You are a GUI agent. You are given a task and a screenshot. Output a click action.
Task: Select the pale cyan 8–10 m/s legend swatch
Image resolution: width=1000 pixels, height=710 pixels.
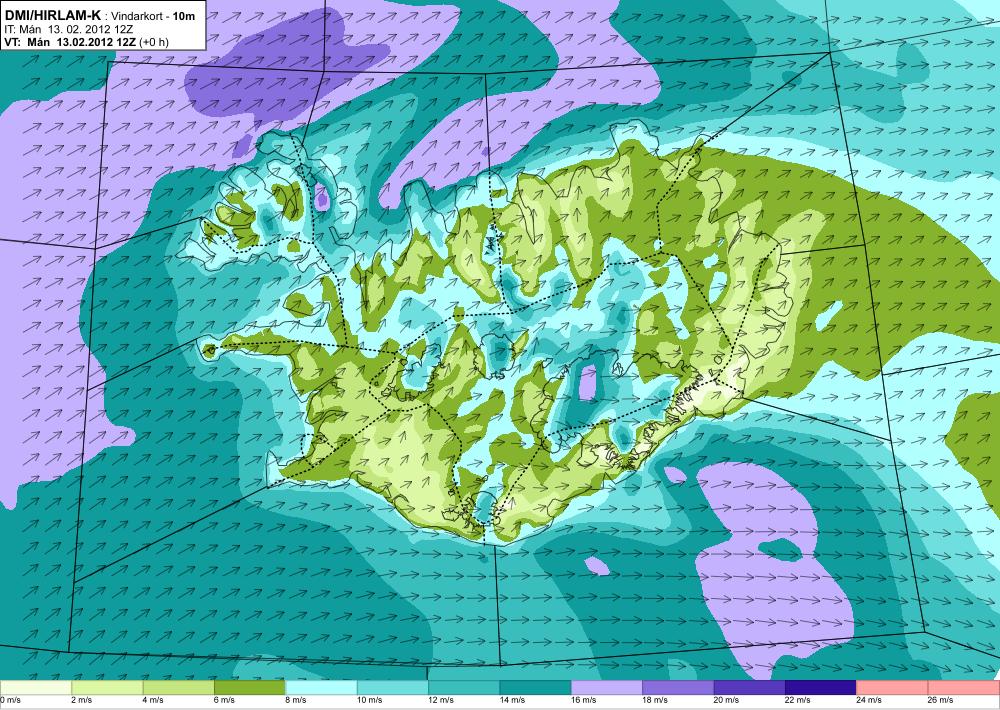(x=321, y=688)
